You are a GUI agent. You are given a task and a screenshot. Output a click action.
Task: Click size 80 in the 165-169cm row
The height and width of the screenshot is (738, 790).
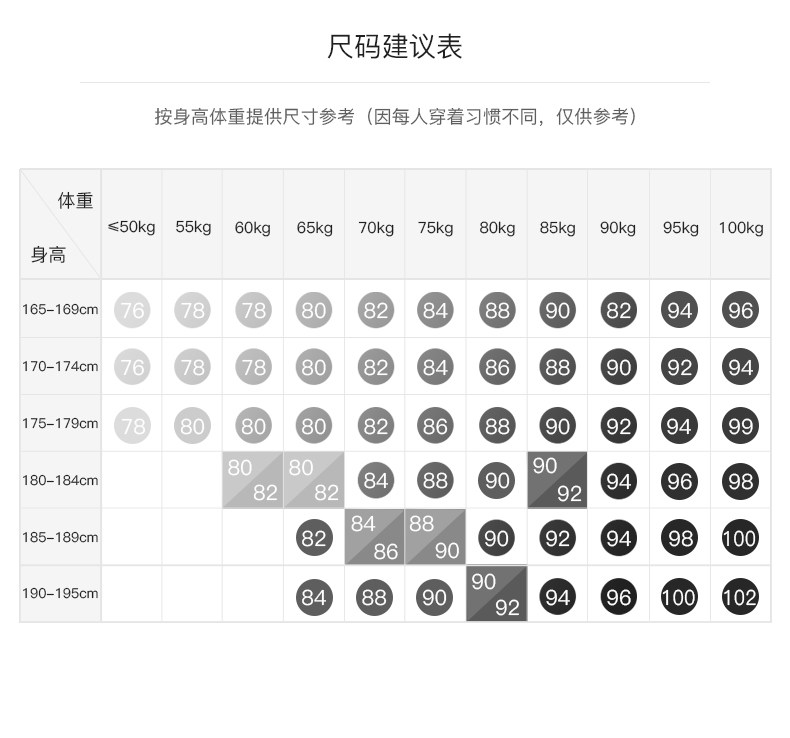314,310
